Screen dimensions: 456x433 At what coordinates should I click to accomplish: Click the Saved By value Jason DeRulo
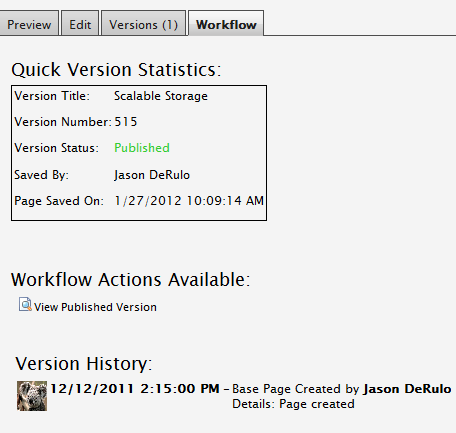tap(152, 175)
